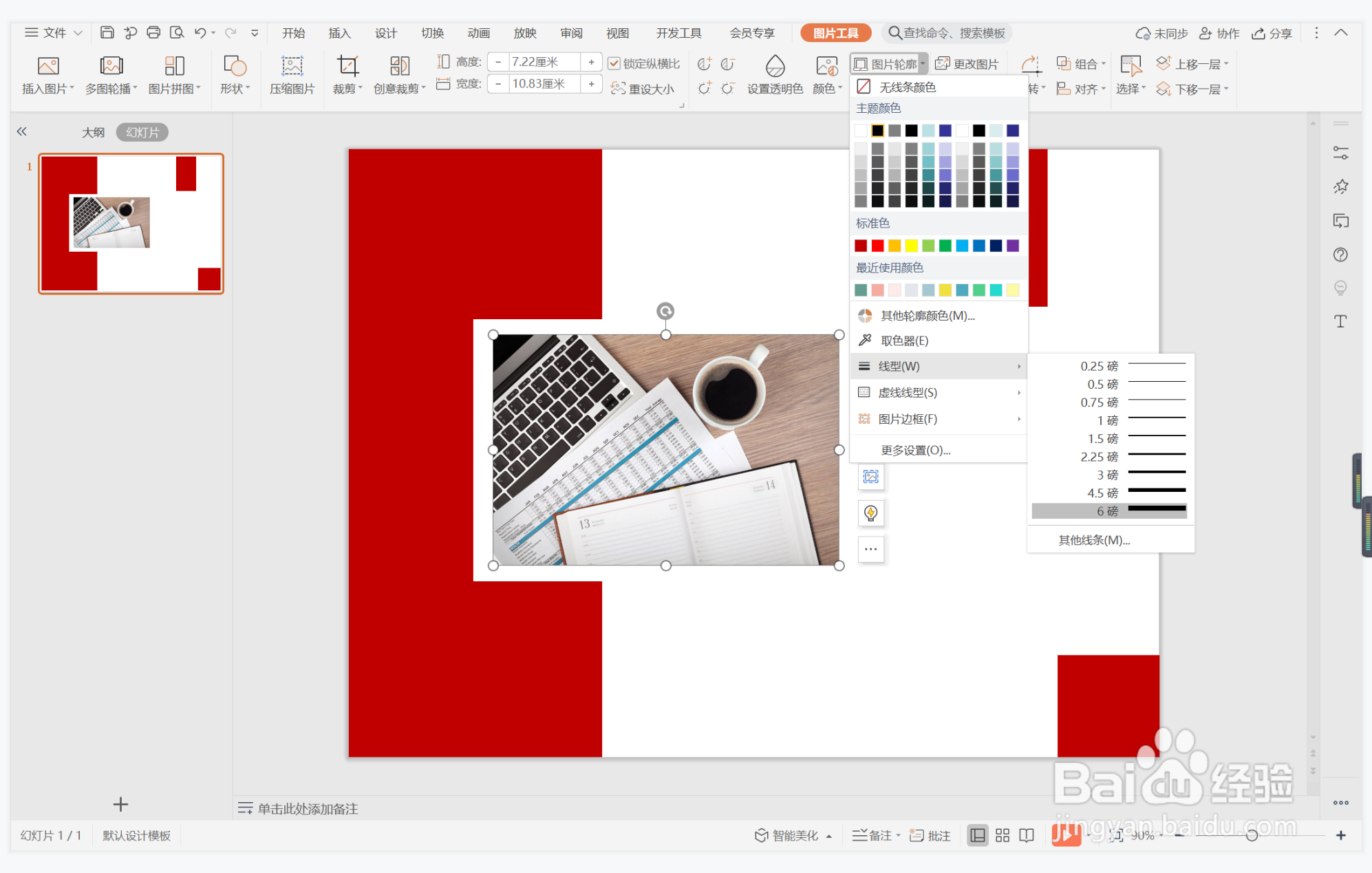Click the Change Picture button
The image size is (1372, 873).
pos(967,64)
